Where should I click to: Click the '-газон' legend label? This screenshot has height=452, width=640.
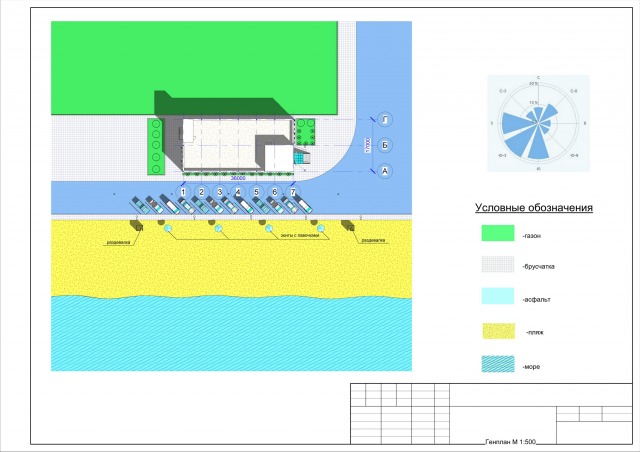click(x=532, y=236)
